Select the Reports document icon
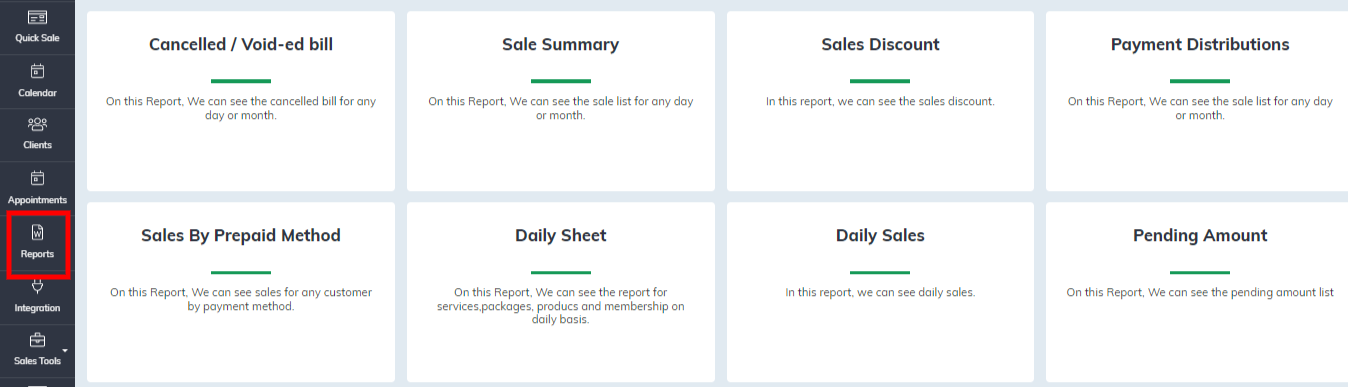Screen dimensions: 1348x387 pyautogui.click(x=37, y=232)
